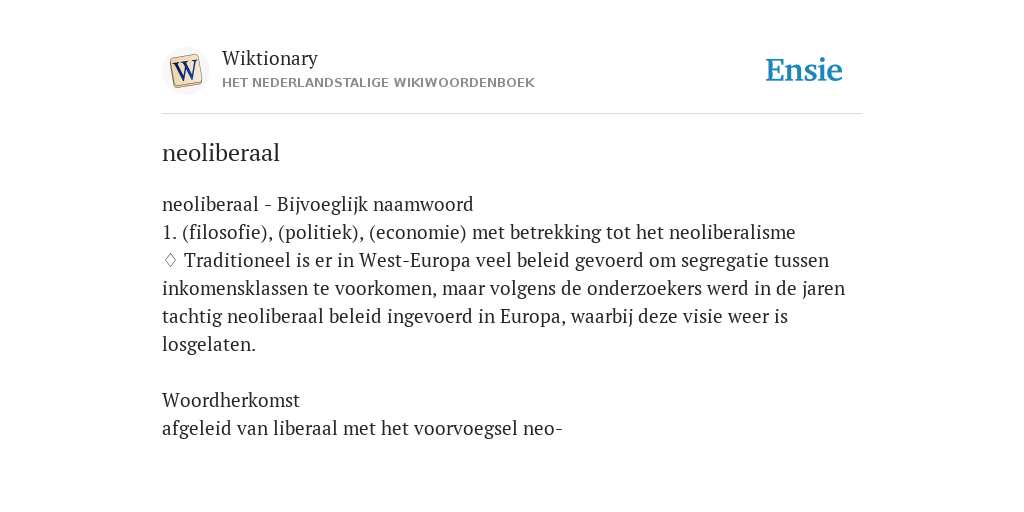Click the line afgeleid van liberaal
1024x512 pixels.
(x=362, y=428)
